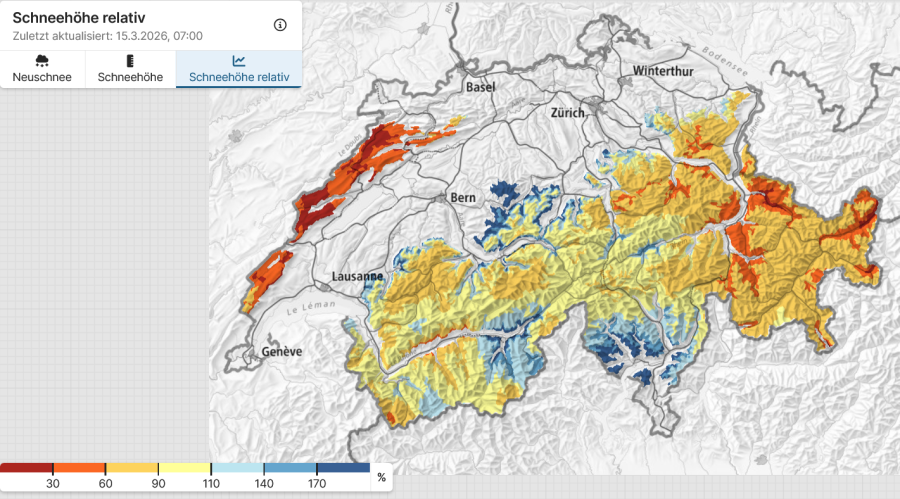Viewport: 900px width, 499px height.
Task: Select the Schneehöhe relativ tab label
Action: point(239,77)
